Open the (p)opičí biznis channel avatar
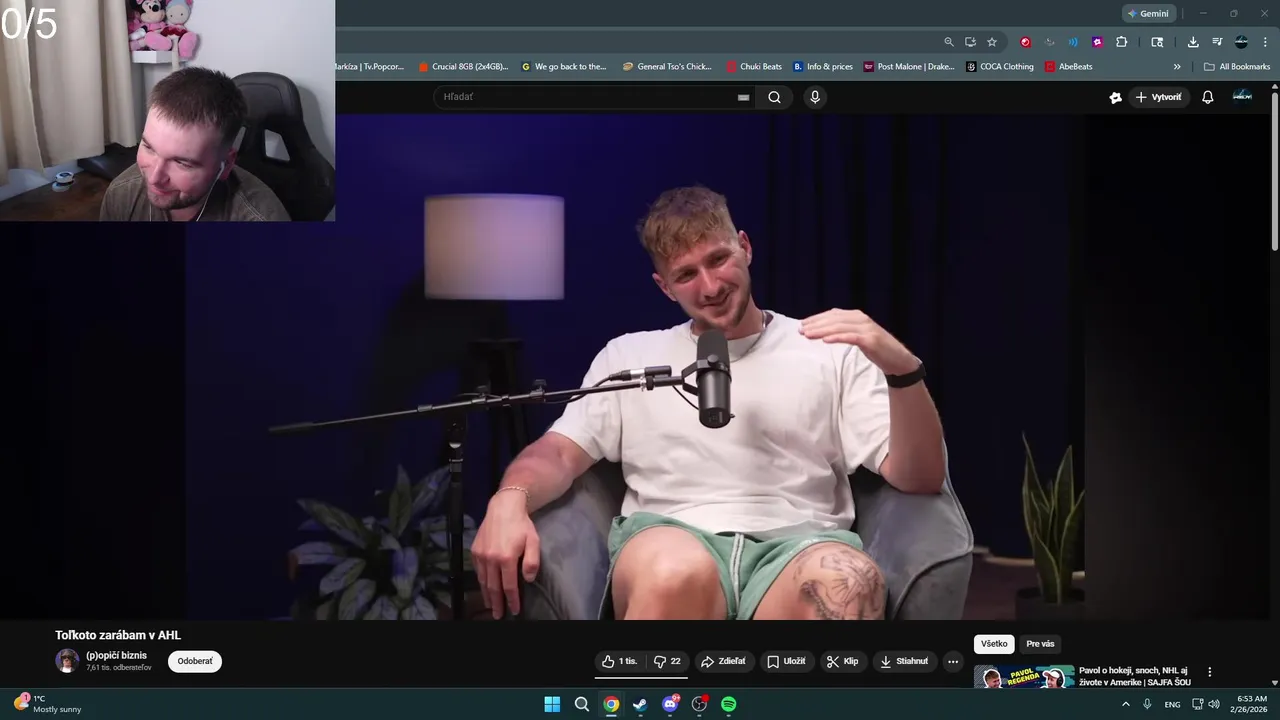The height and width of the screenshot is (720, 1280). pos(67,660)
